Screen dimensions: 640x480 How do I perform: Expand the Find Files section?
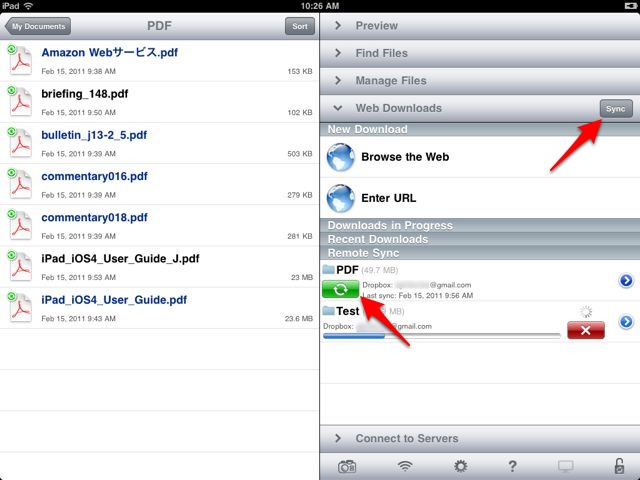(x=480, y=53)
